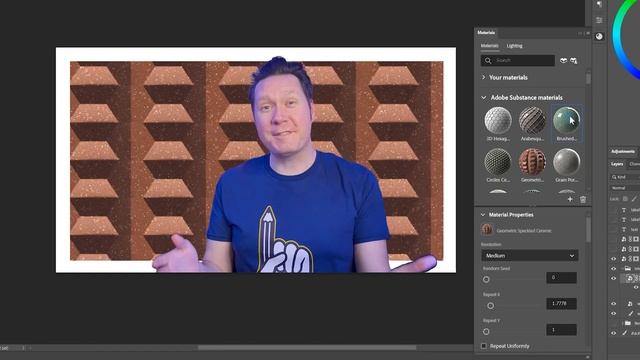This screenshot has height=360, width=640.
Task: Open the Materials panel flyout menu icon
Action: (588, 33)
